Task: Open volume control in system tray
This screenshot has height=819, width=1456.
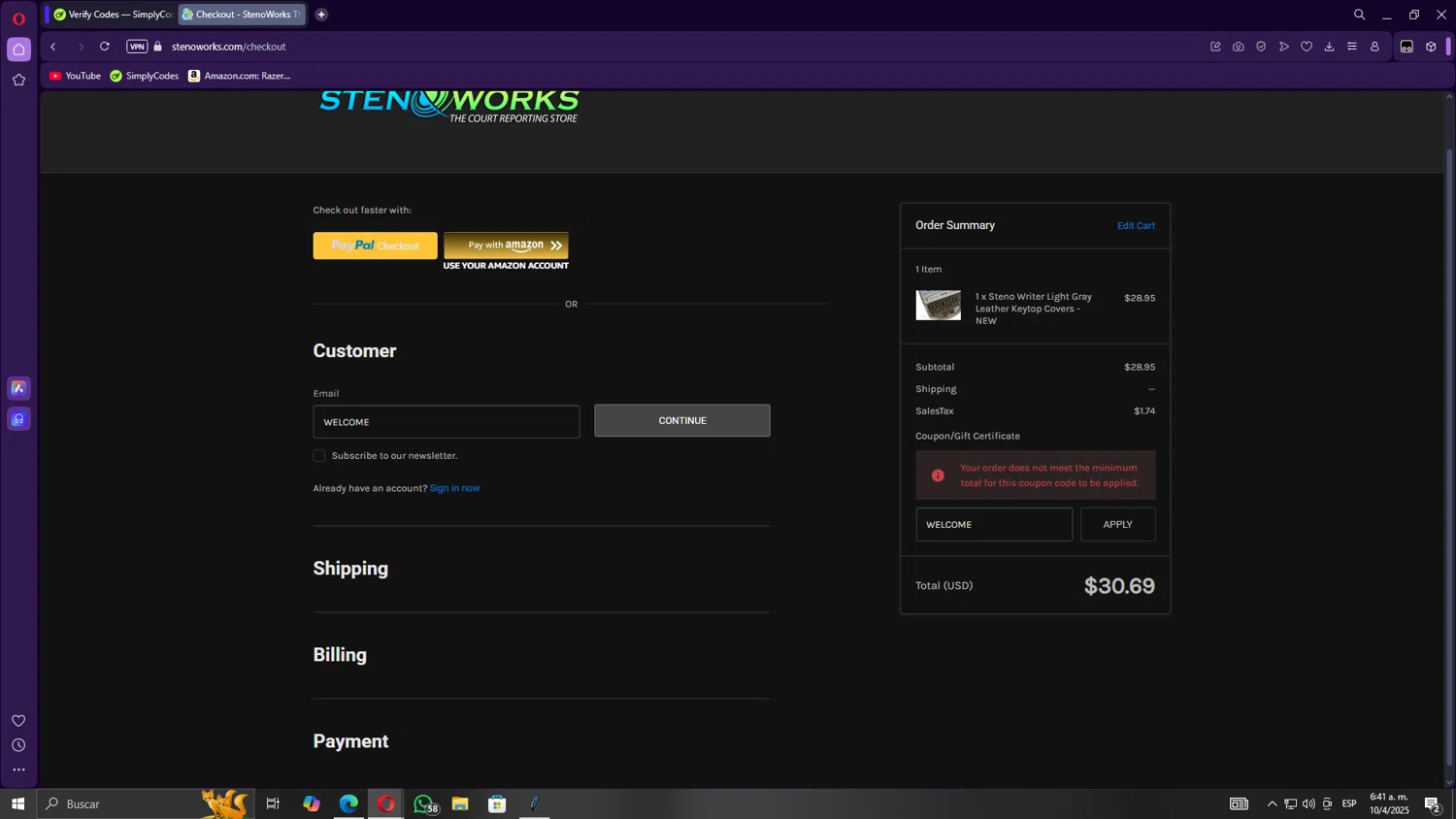Action: tap(1308, 803)
